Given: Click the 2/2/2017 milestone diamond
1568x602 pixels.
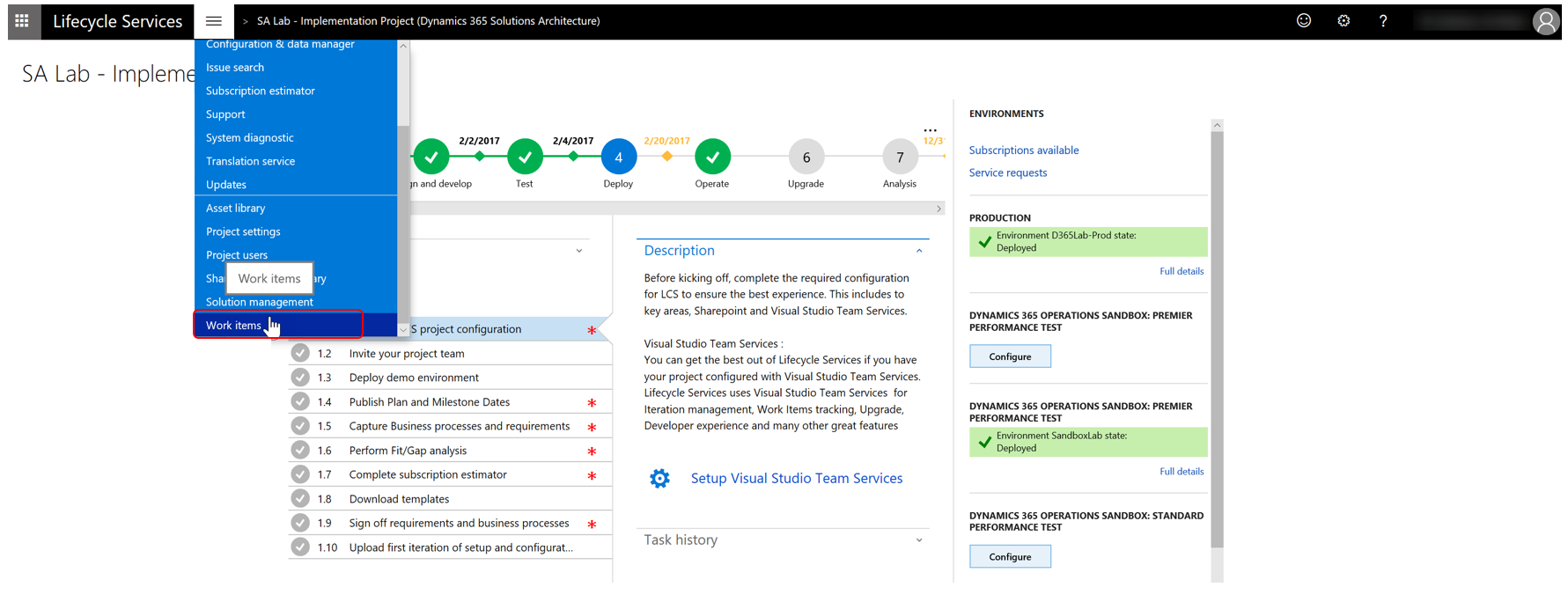Looking at the screenshot, I should point(479,157).
